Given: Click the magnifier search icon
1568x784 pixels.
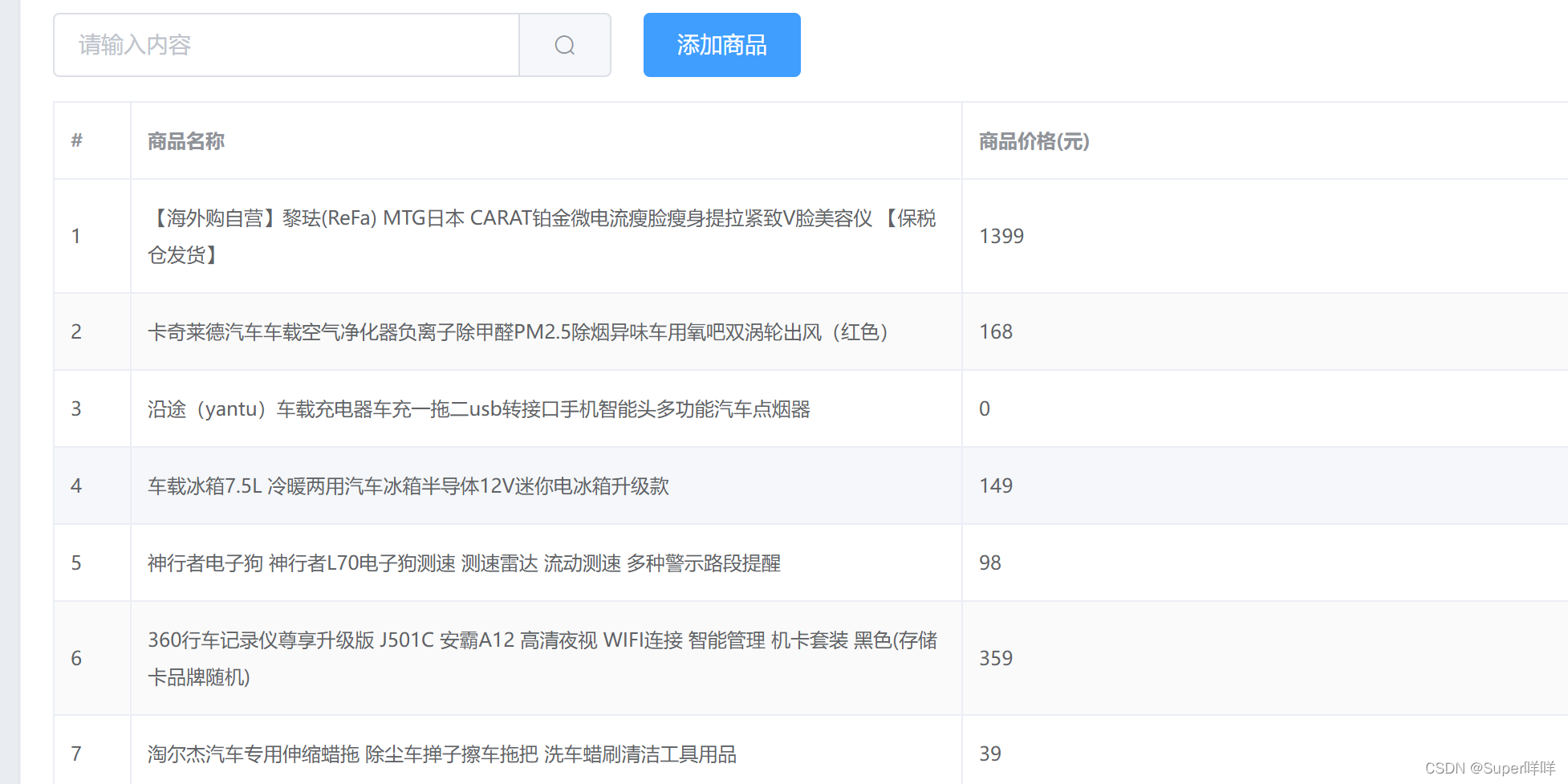Looking at the screenshot, I should (x=564, y=45).
